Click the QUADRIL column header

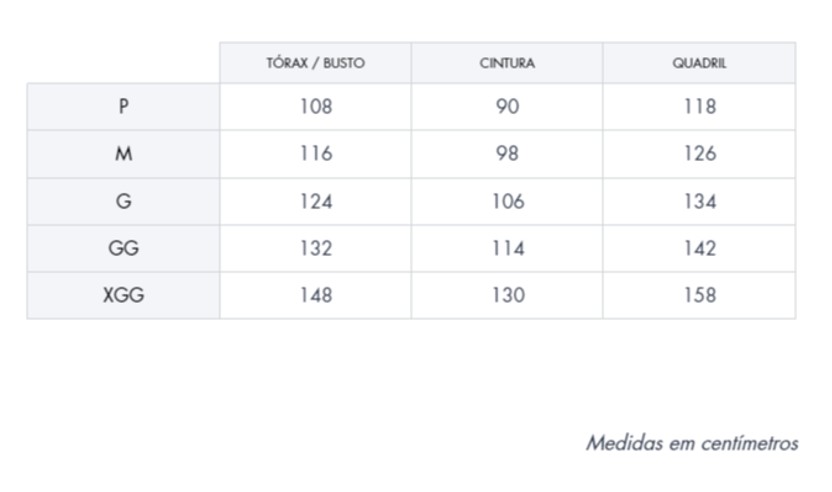(699, 63)
